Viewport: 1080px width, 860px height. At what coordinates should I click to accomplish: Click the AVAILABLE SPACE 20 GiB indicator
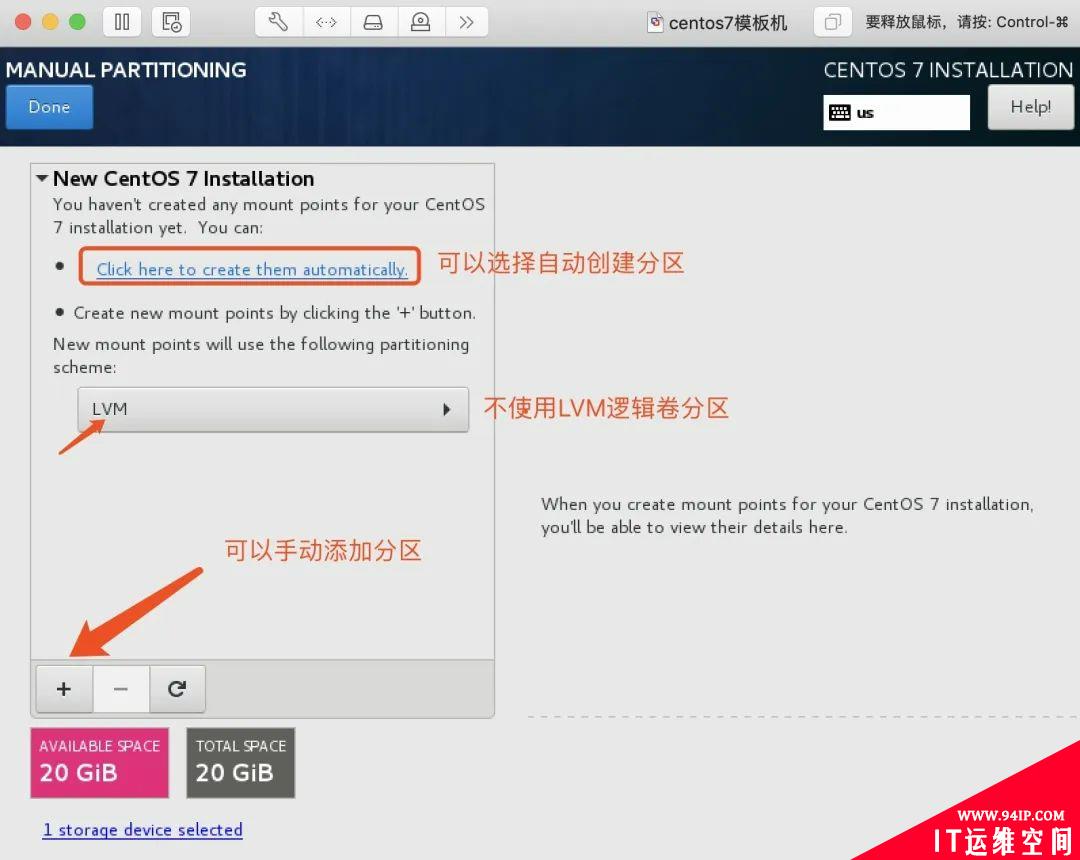coord(100,763)
